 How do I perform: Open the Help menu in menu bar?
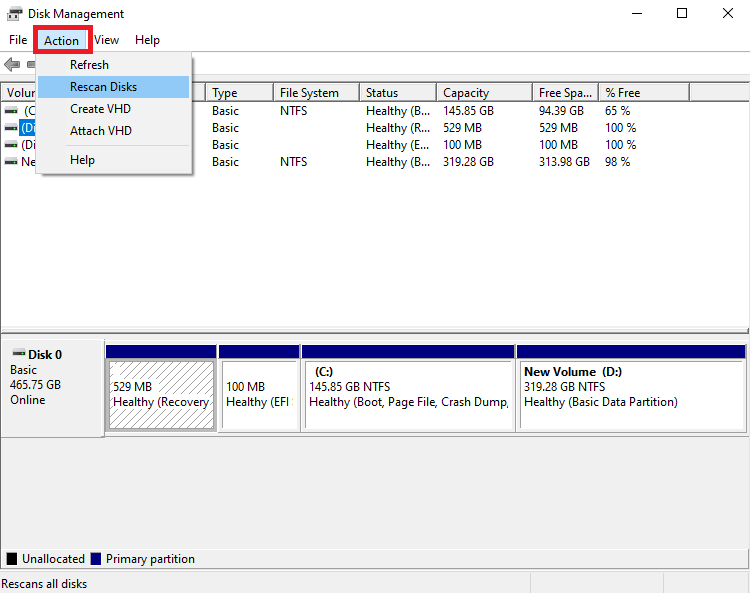(x=147, y=40)
